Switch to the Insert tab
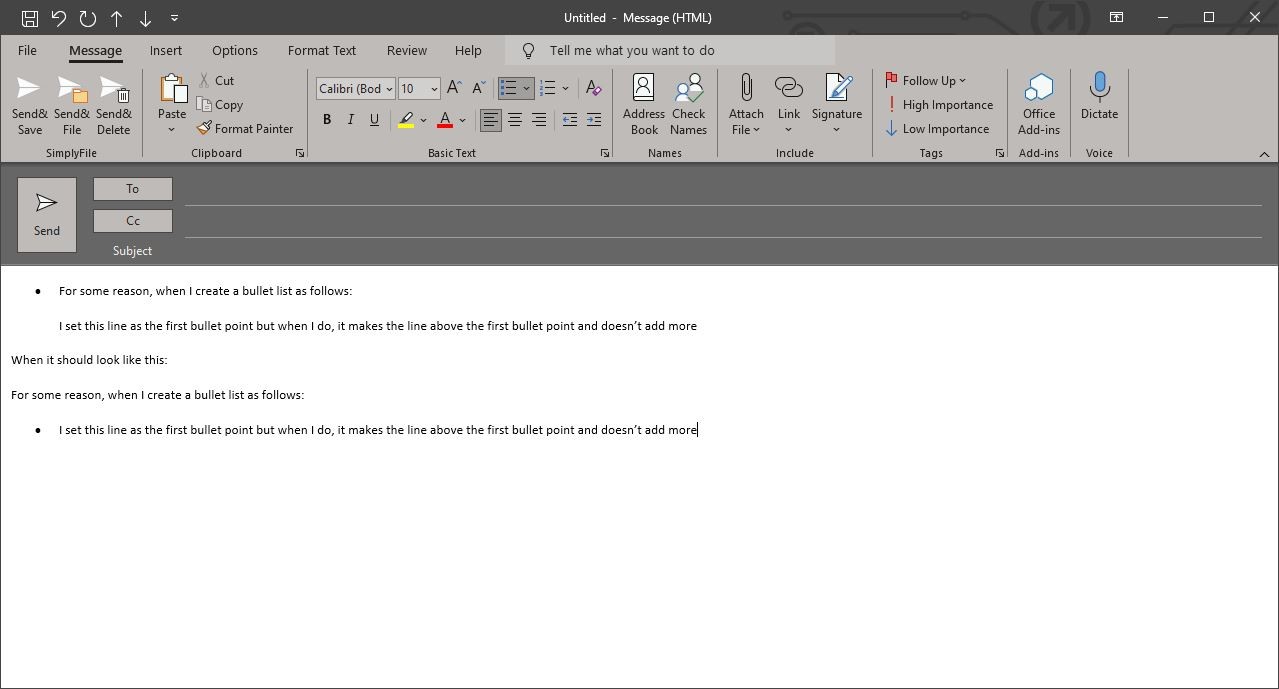The image size is (1279, 689). click(x=166, y=50)
